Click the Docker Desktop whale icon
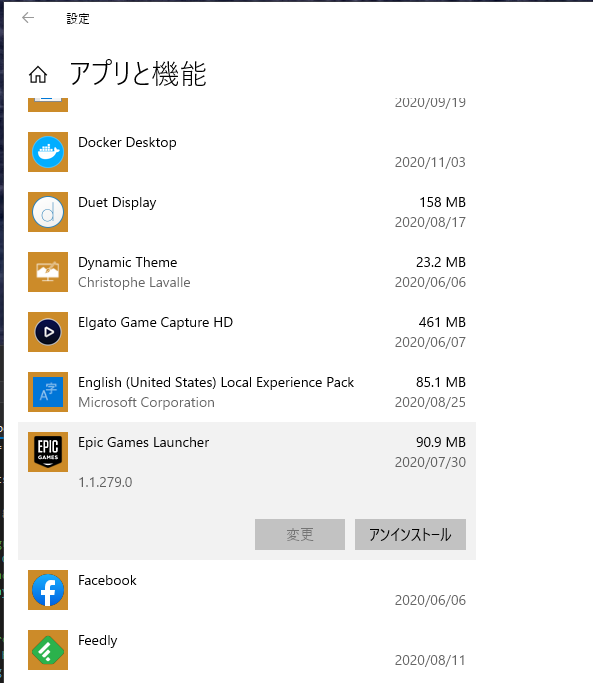The width and height of the screenshot is (593, 683). (x=48, y=152)
